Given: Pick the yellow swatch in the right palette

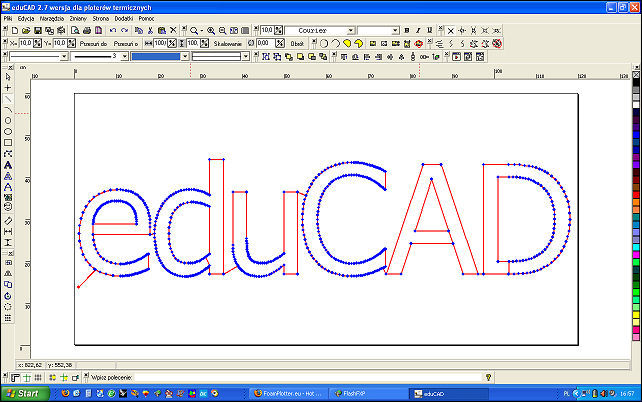Looking at the screenshot, I should click(636, 315).
